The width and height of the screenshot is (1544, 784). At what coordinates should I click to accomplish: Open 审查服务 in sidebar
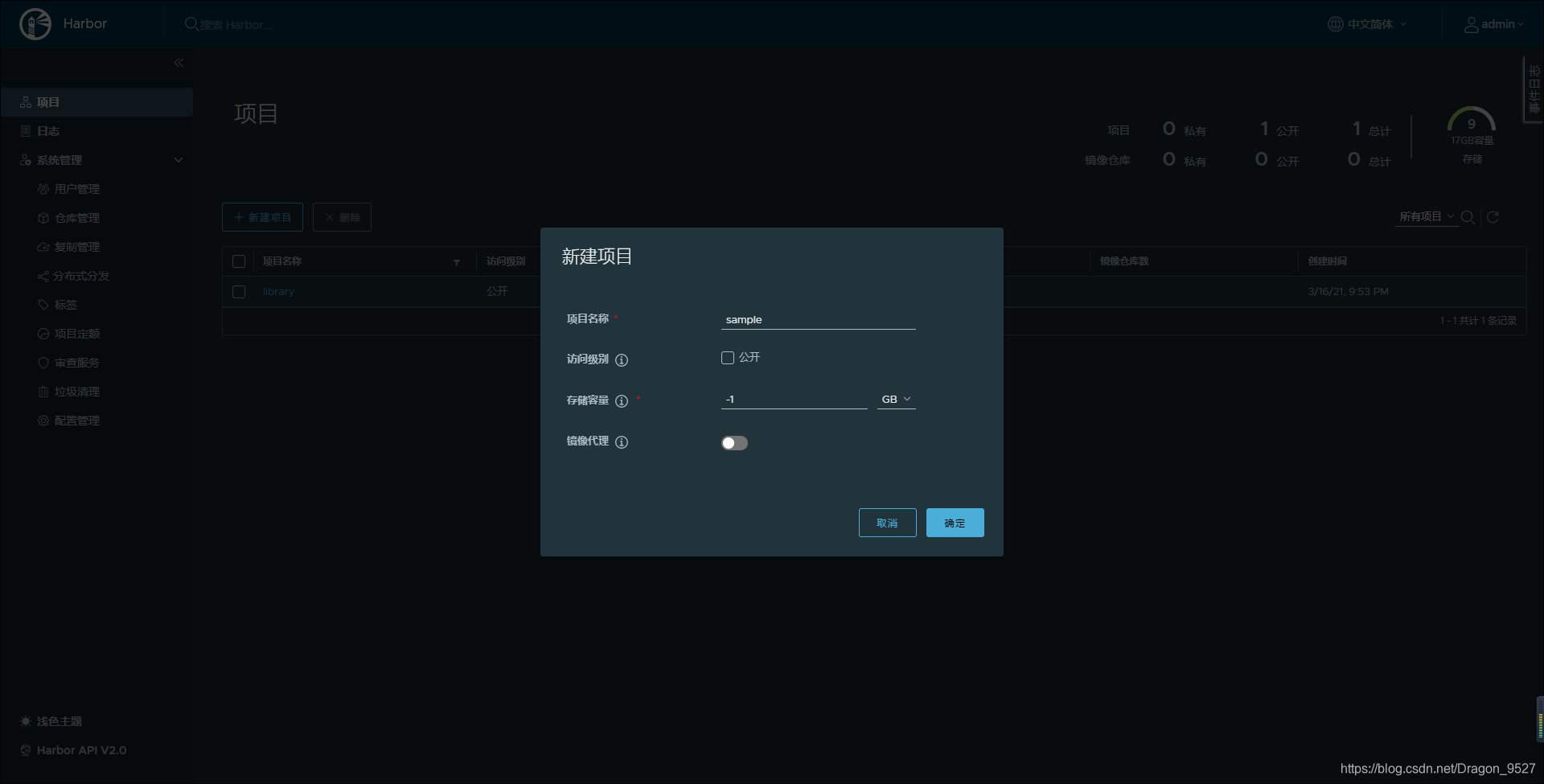pyautogui.click(x=77, y=363)
